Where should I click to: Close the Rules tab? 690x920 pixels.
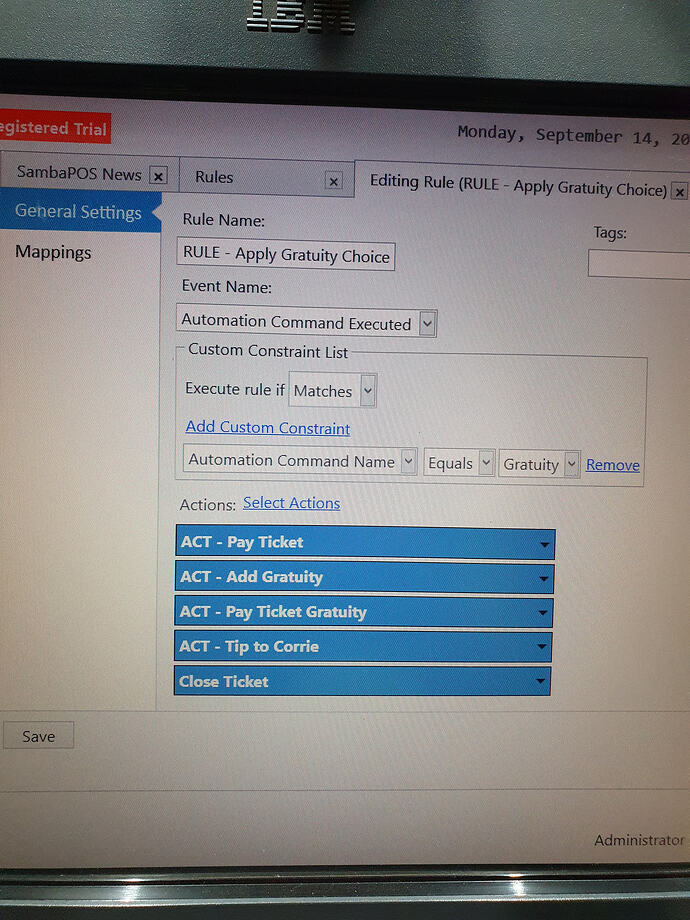333,181
